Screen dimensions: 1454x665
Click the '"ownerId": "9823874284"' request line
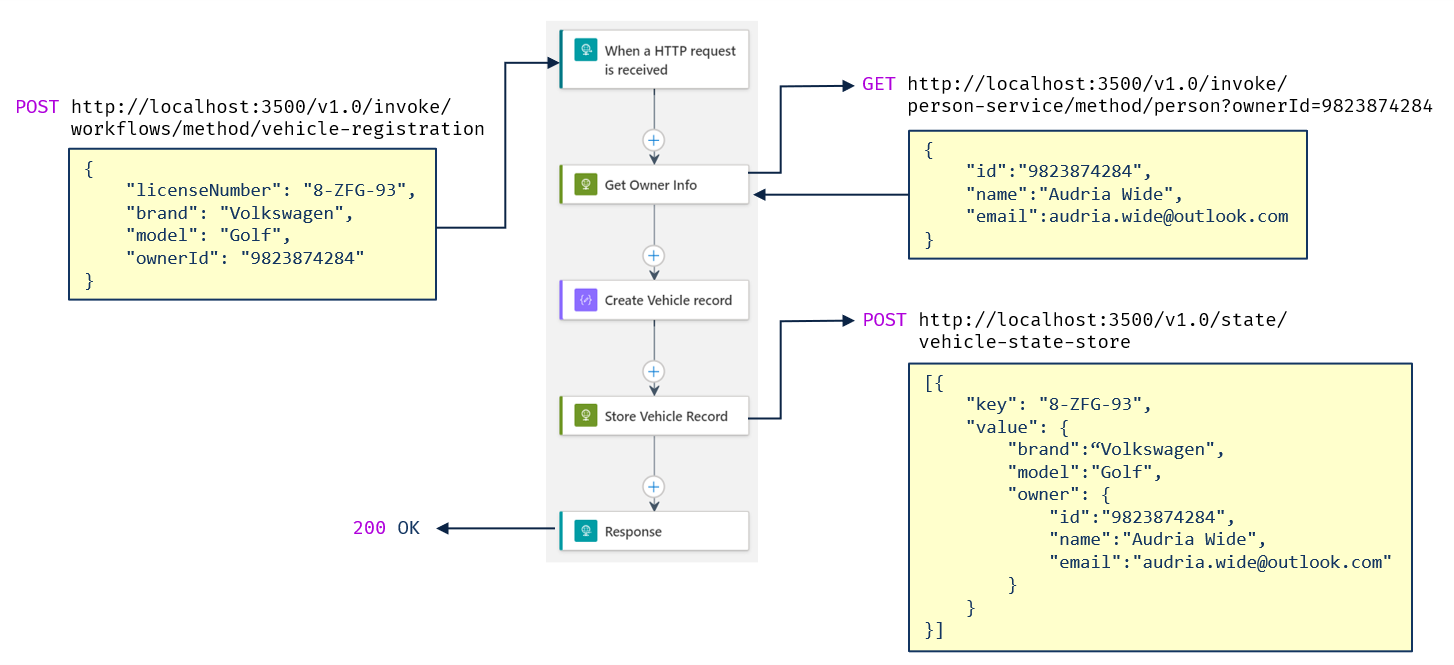point(244,259)
